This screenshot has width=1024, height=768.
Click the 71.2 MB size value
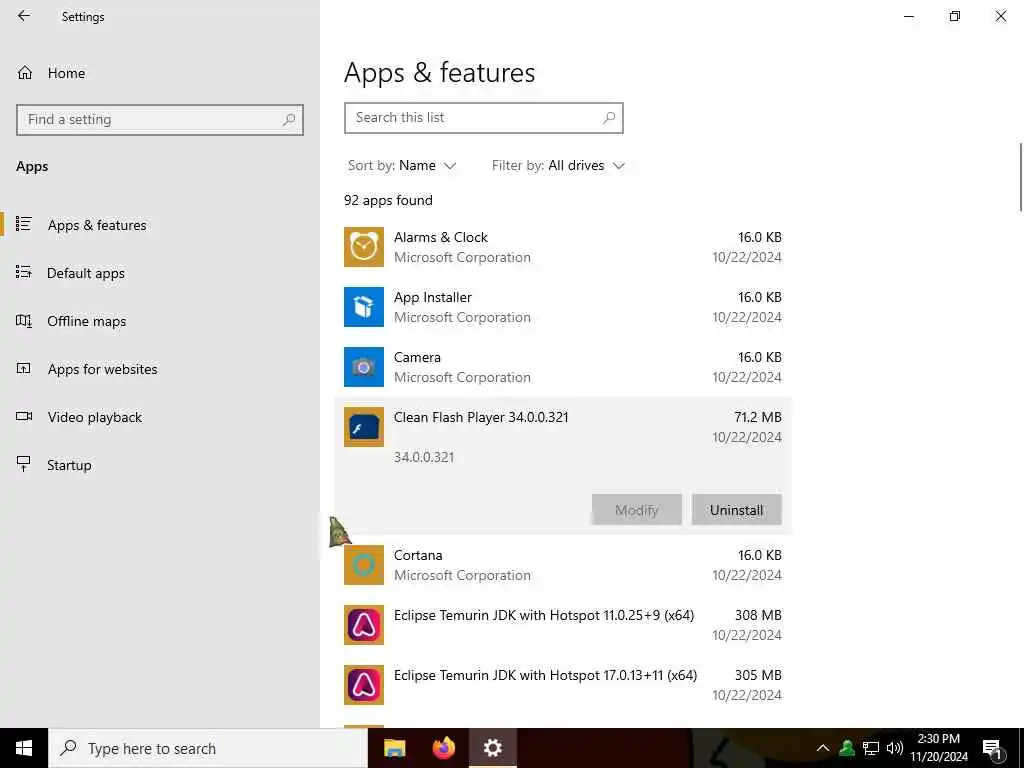pos(758,417)
